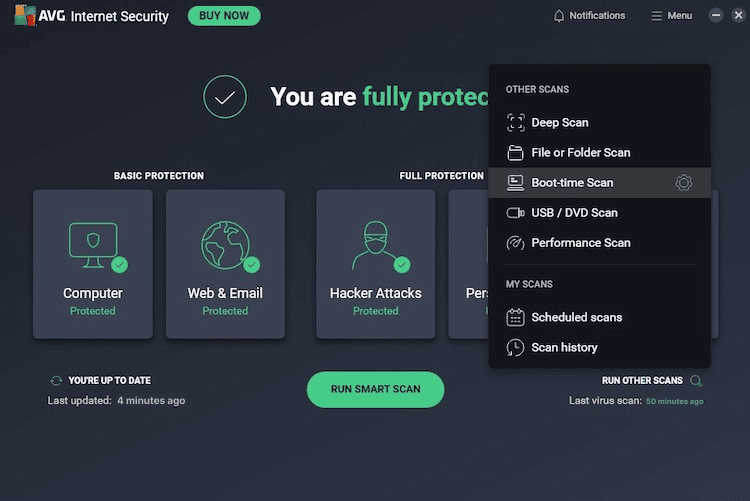Open the Web & Email protection tile
The image size is (750, 501).
point(225,264)
